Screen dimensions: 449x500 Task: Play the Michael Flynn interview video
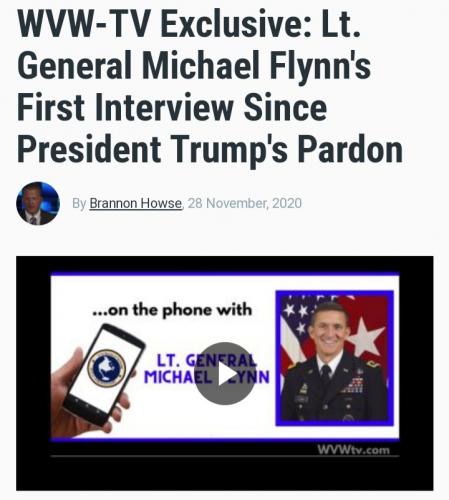(225, 374)
